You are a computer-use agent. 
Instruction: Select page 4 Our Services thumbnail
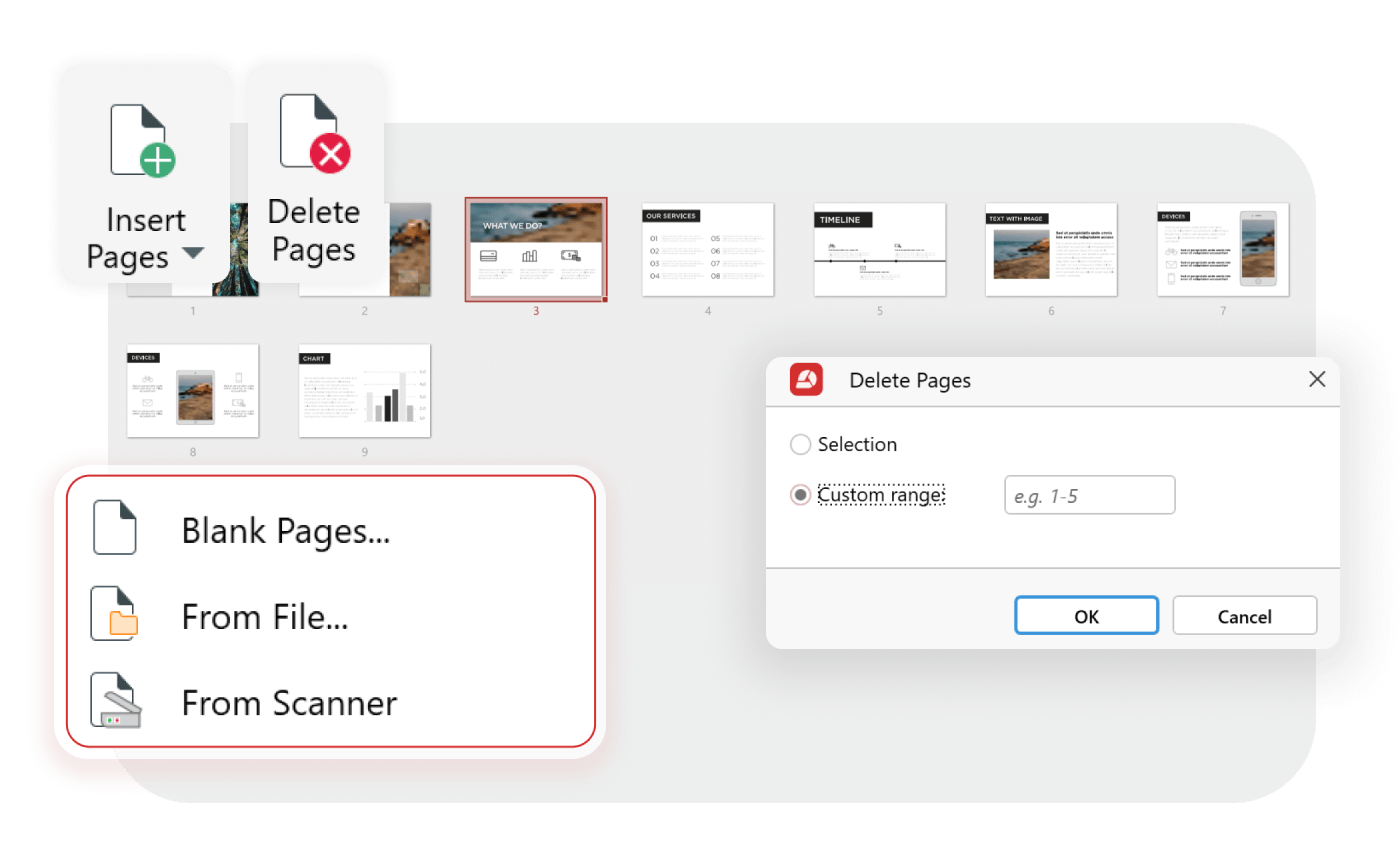(x=707, y=249)
